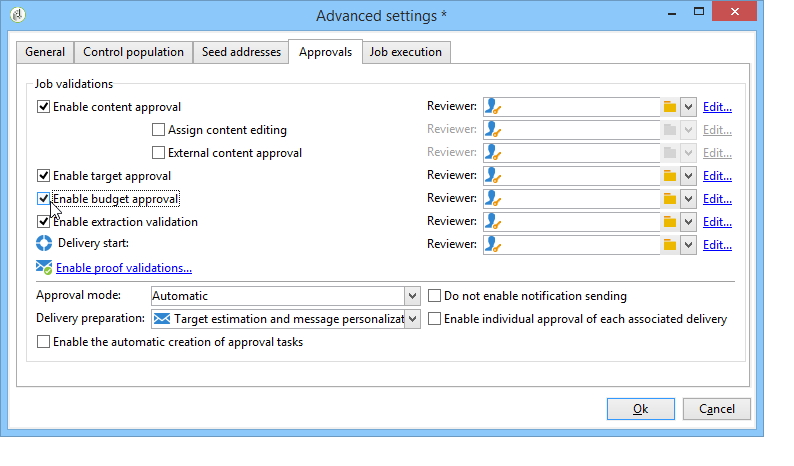
Task: Open the target approval reviewer dropdown arrow
Action: pos(688,176)
